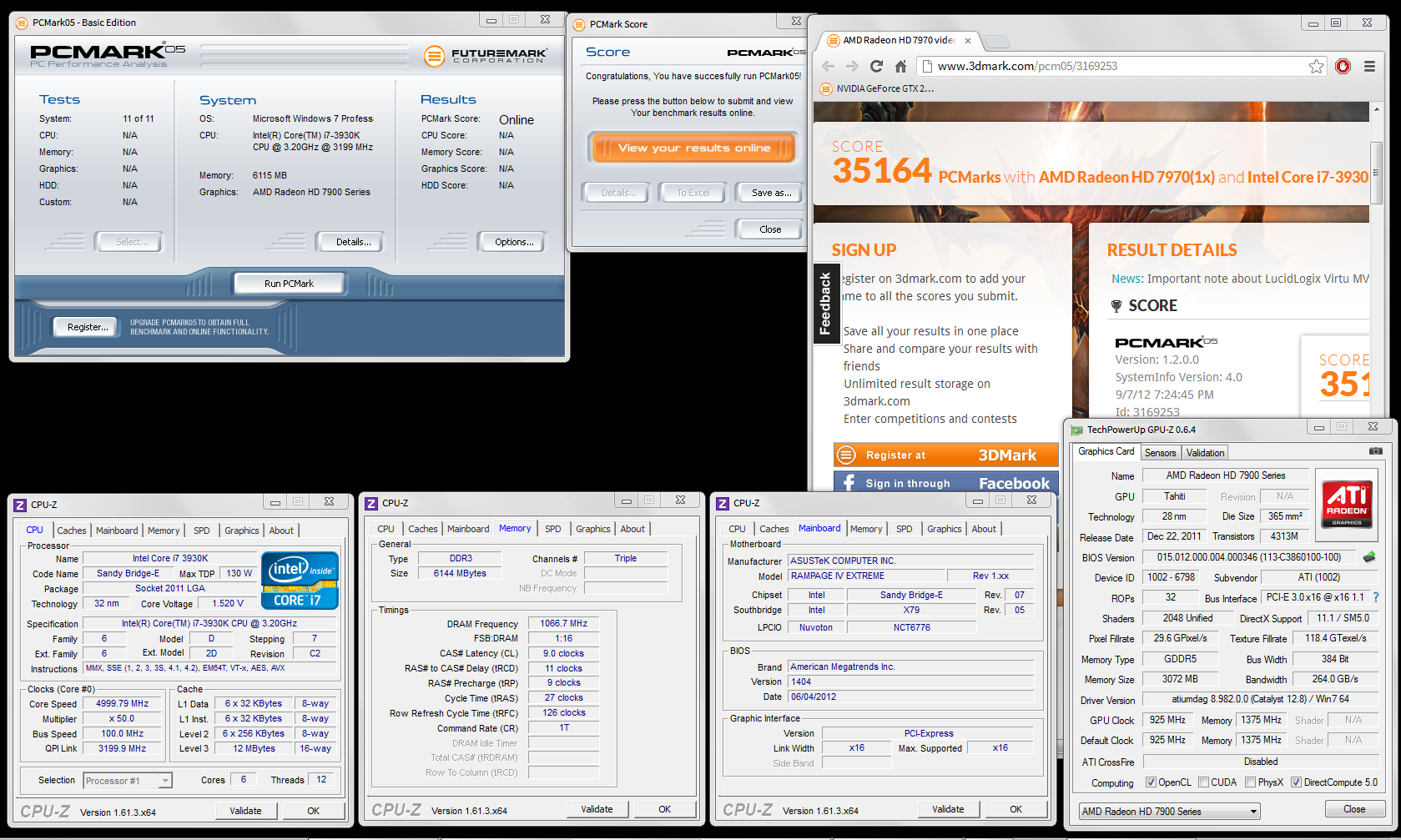Click the Memory Size 3072 MB field
This screenshot has height=840, width=1401.
pyautogui.click(x=1179, y=679)
